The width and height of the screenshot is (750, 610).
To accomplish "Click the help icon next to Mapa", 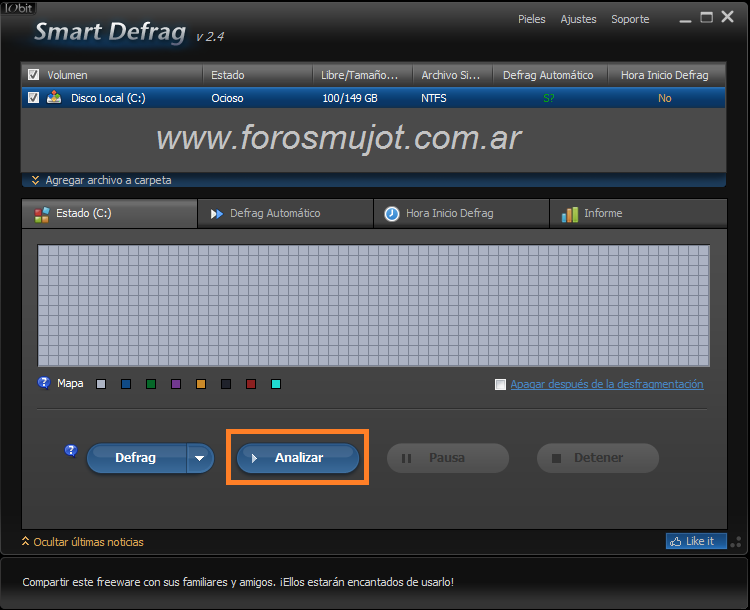I will (x=44, y=383).
